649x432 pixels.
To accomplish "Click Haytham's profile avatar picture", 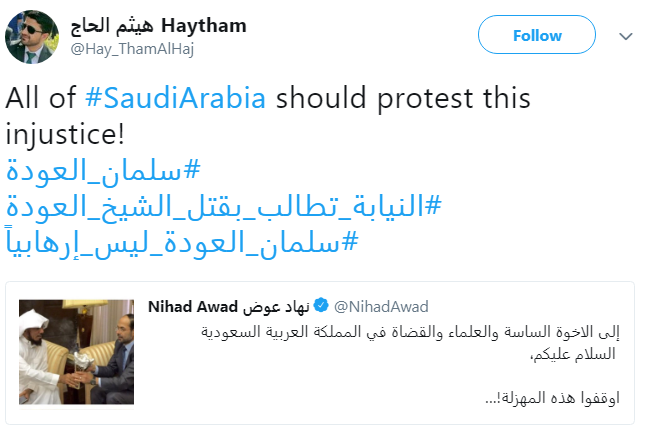I will [x=35, y=35].
